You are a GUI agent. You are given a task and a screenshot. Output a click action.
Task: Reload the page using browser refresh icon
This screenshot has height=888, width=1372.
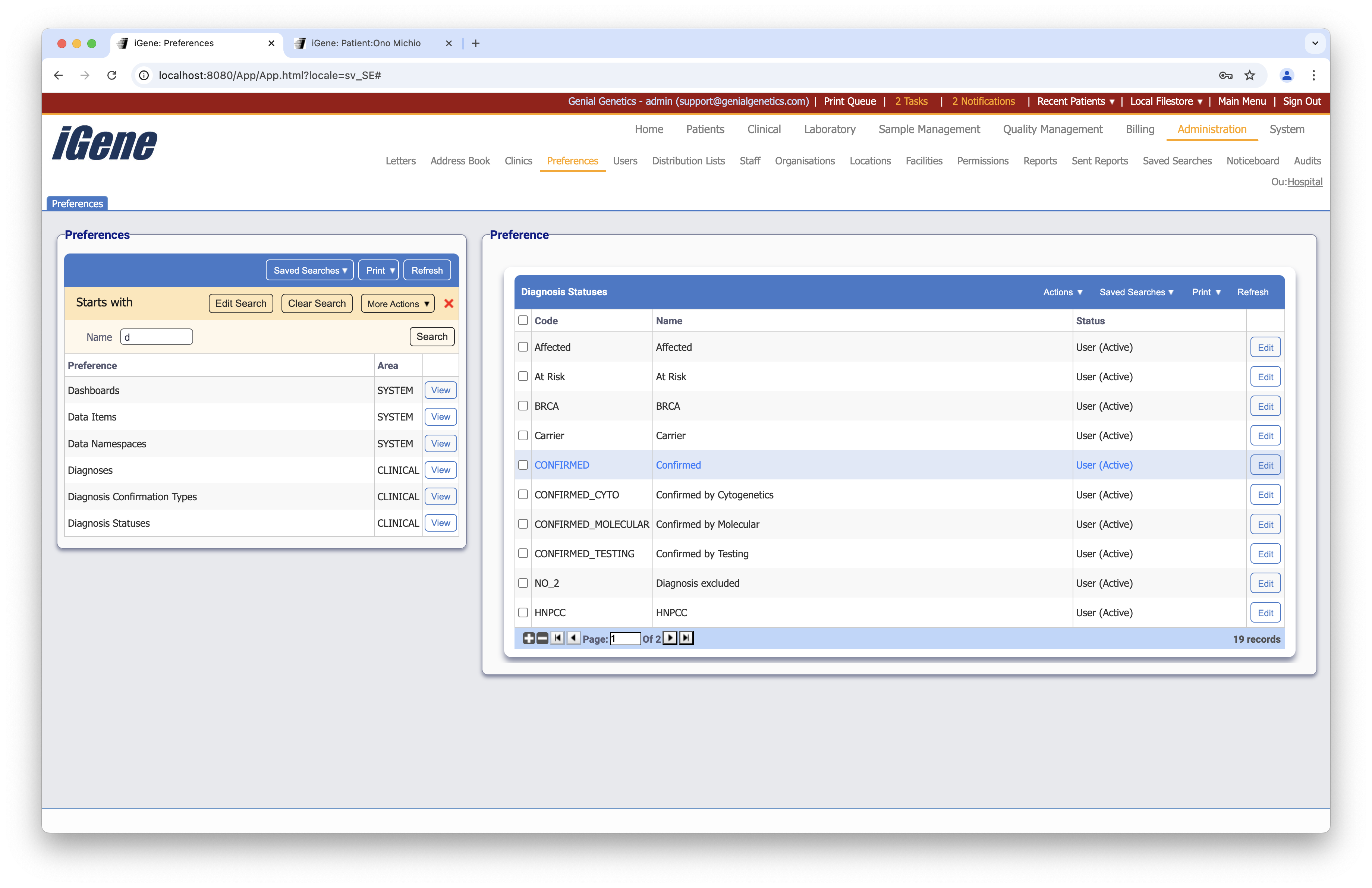(112, 75)
